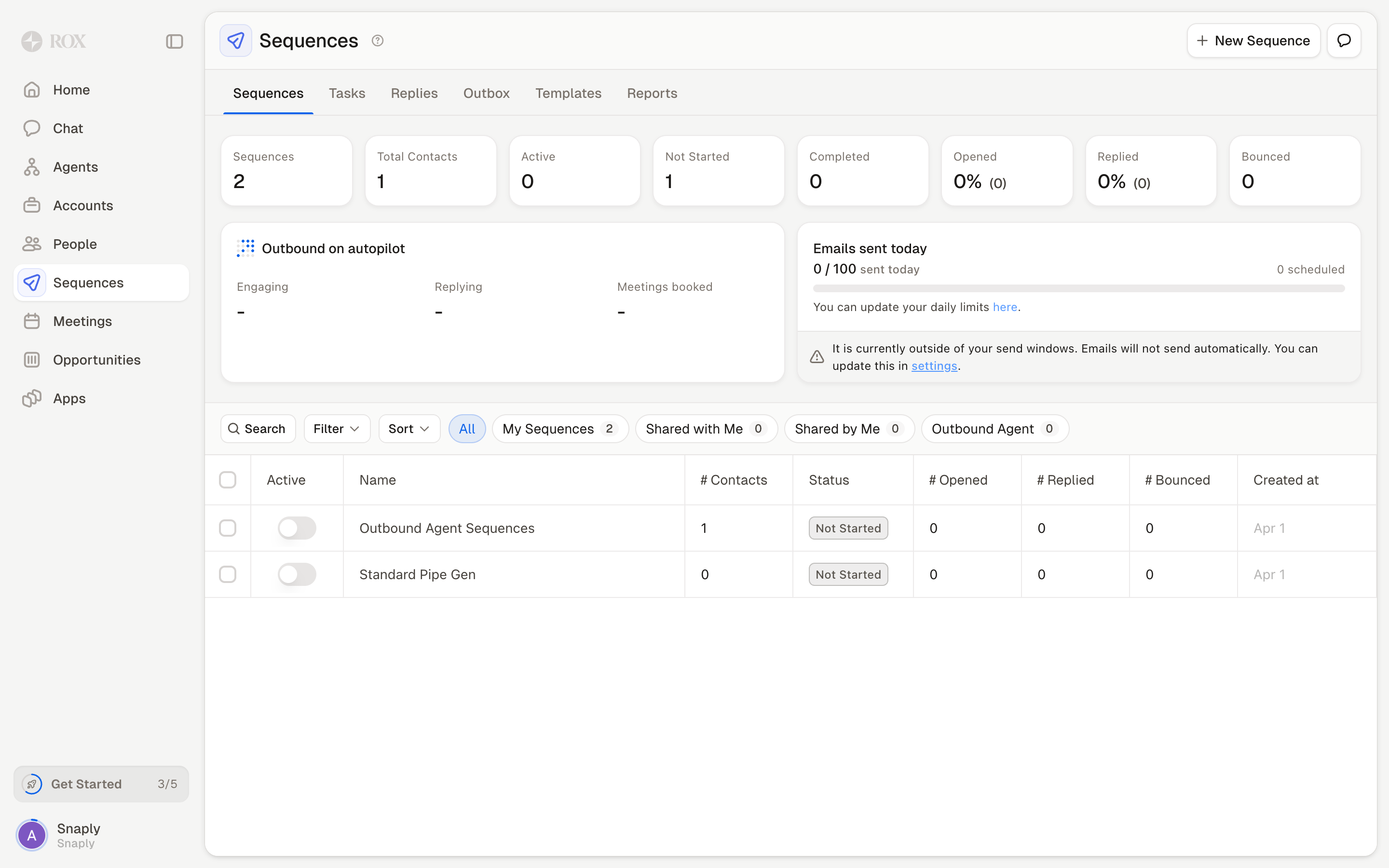The height and width of the screenshot is (868, 1389).
Task: Check the Outbound Agent Sequences row checkbox
Action: point(228,528)
